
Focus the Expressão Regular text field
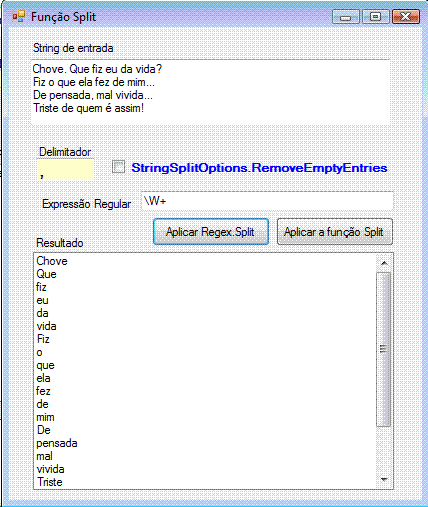pyautogui.click(x=267, y=201)
